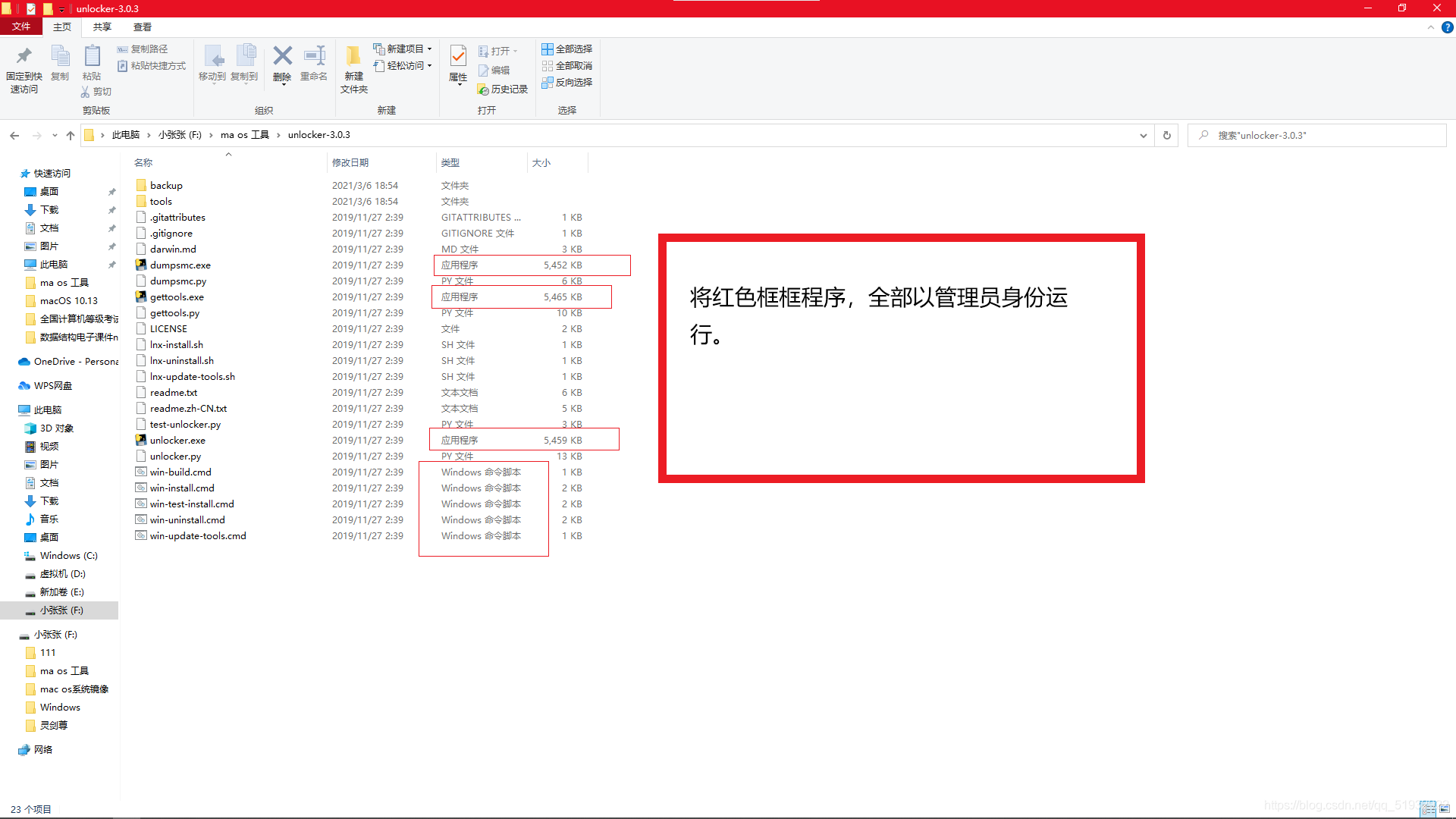Click the 修改日期 column header
Viewport: 1456px width, 819px height.
point(351,162)
